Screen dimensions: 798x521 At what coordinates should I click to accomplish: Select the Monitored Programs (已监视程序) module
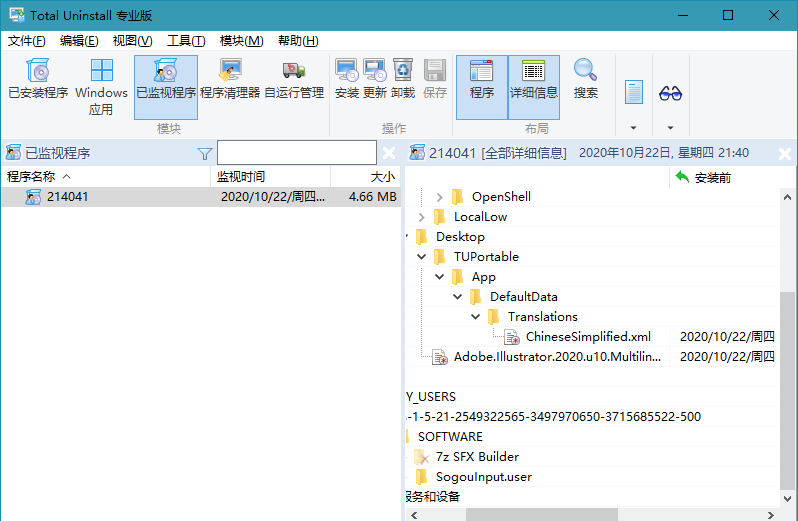[166, 87]
